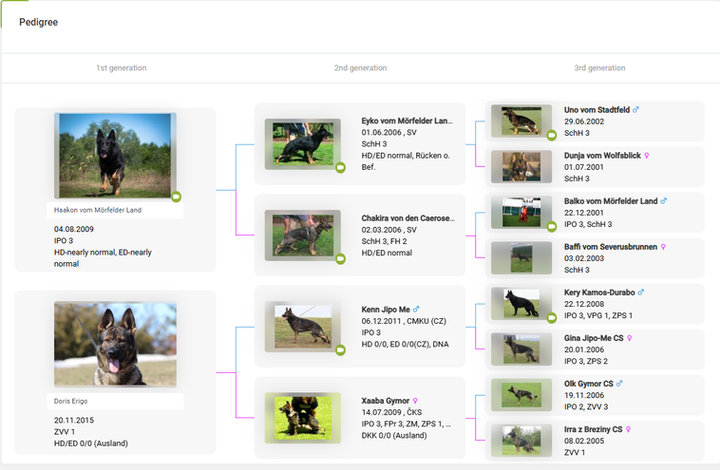
Task: Open Olk Gymor CS link
Action: tap(589, 384)
